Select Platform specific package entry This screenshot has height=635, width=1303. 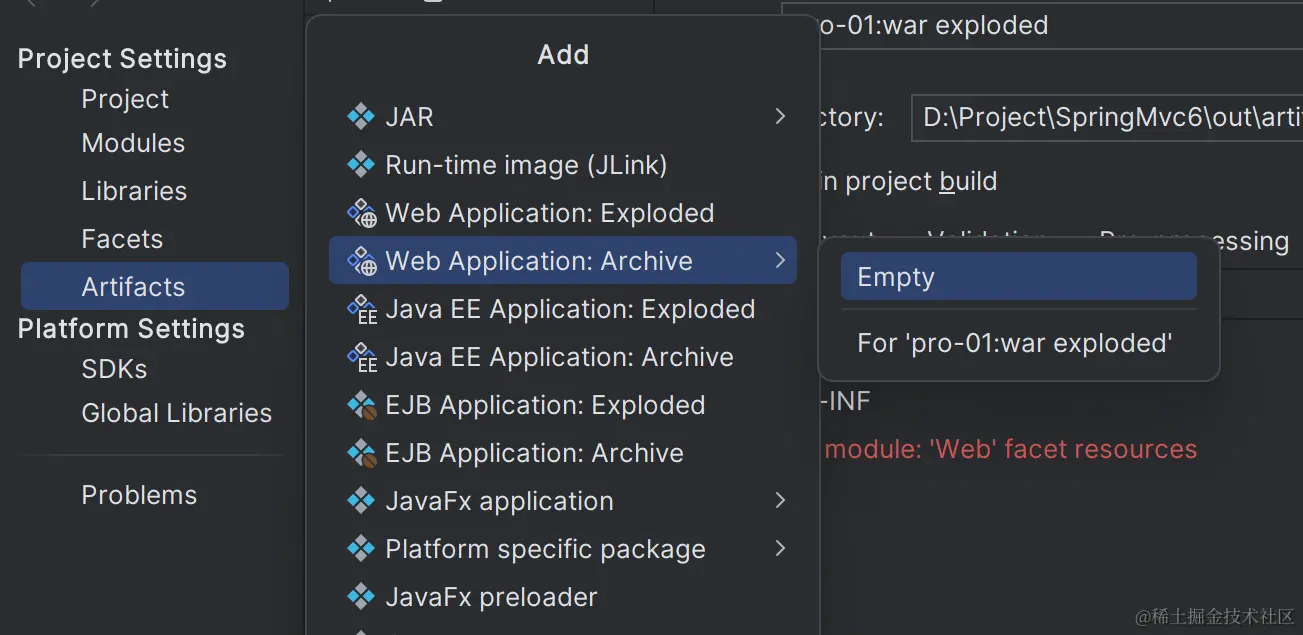click(563, 549)
